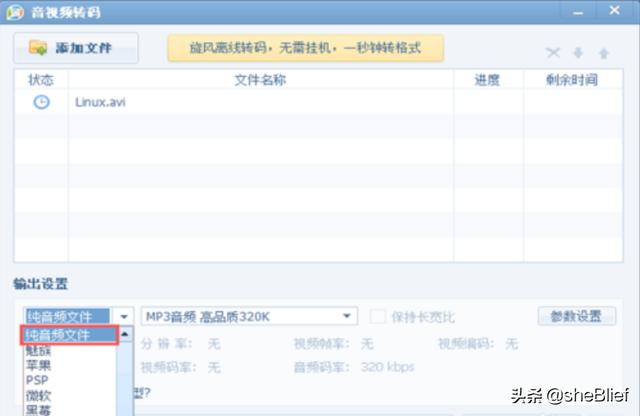The image size is (640, 416).
Task: Minimize the 音视频转码 window
Action: [x=578, y=12]
